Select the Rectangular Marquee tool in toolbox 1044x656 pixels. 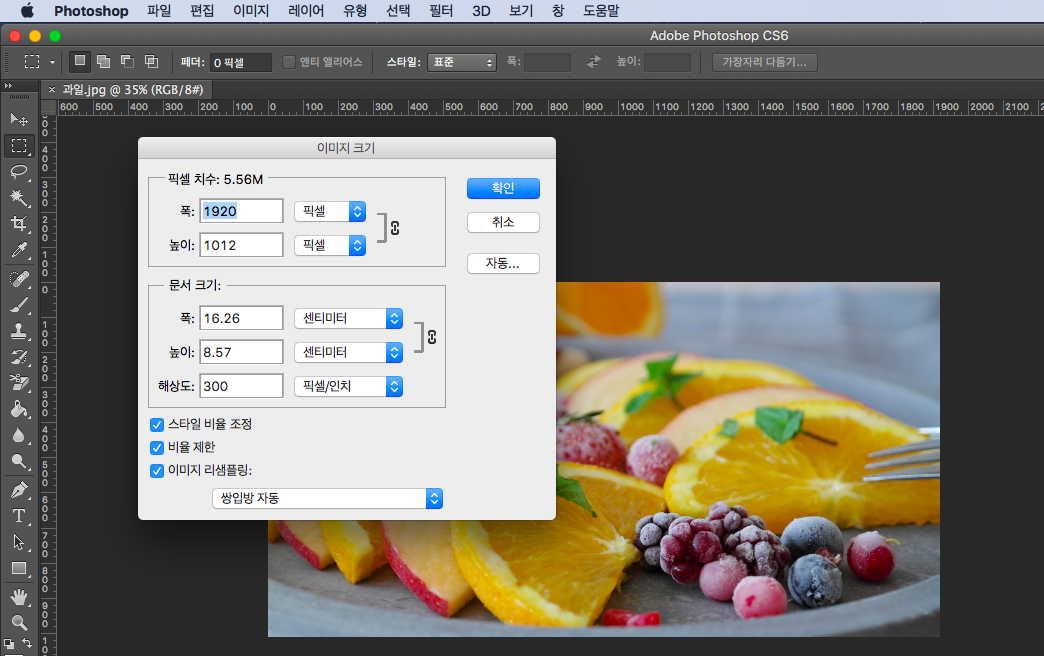pos(19,146)
